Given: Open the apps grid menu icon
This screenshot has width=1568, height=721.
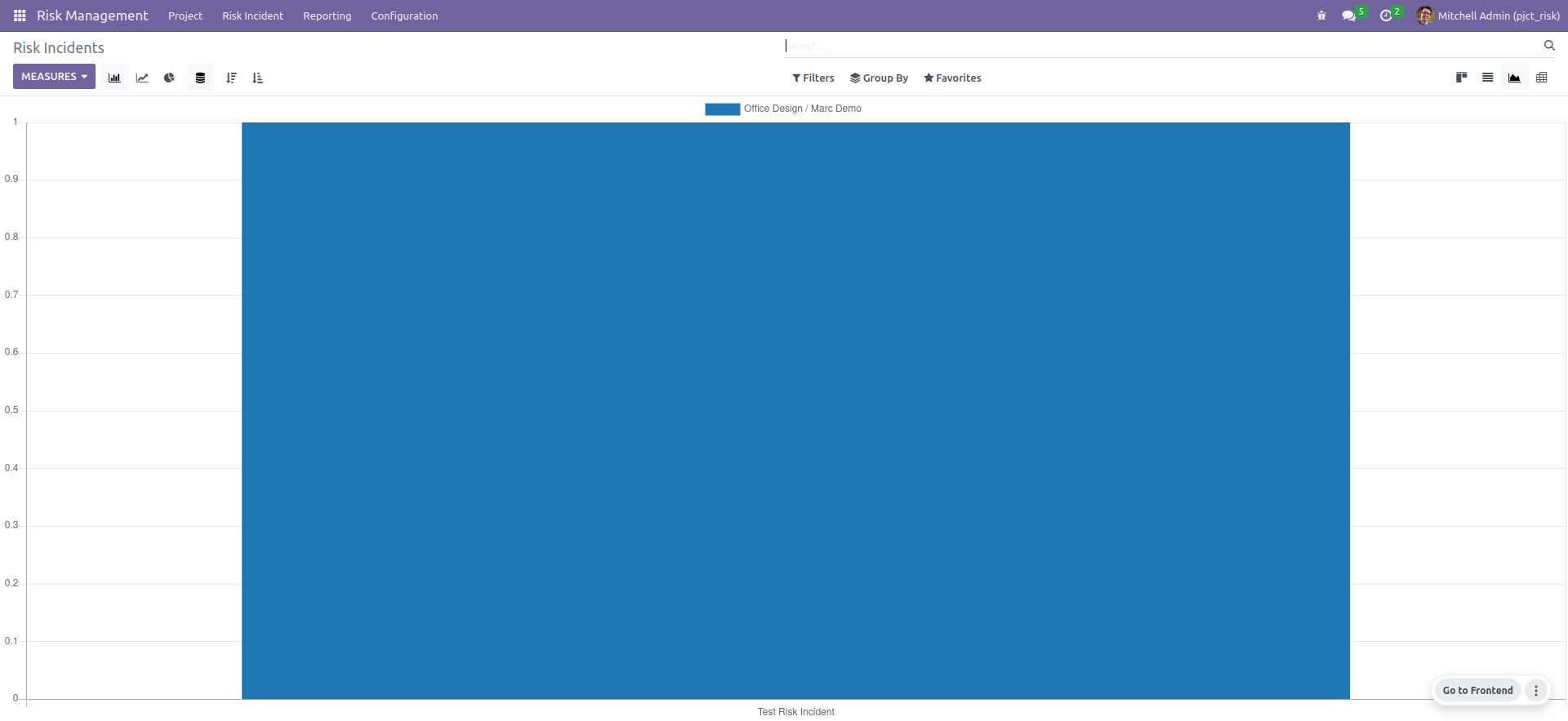Looking at the screenshot, I should coord(20,16).
